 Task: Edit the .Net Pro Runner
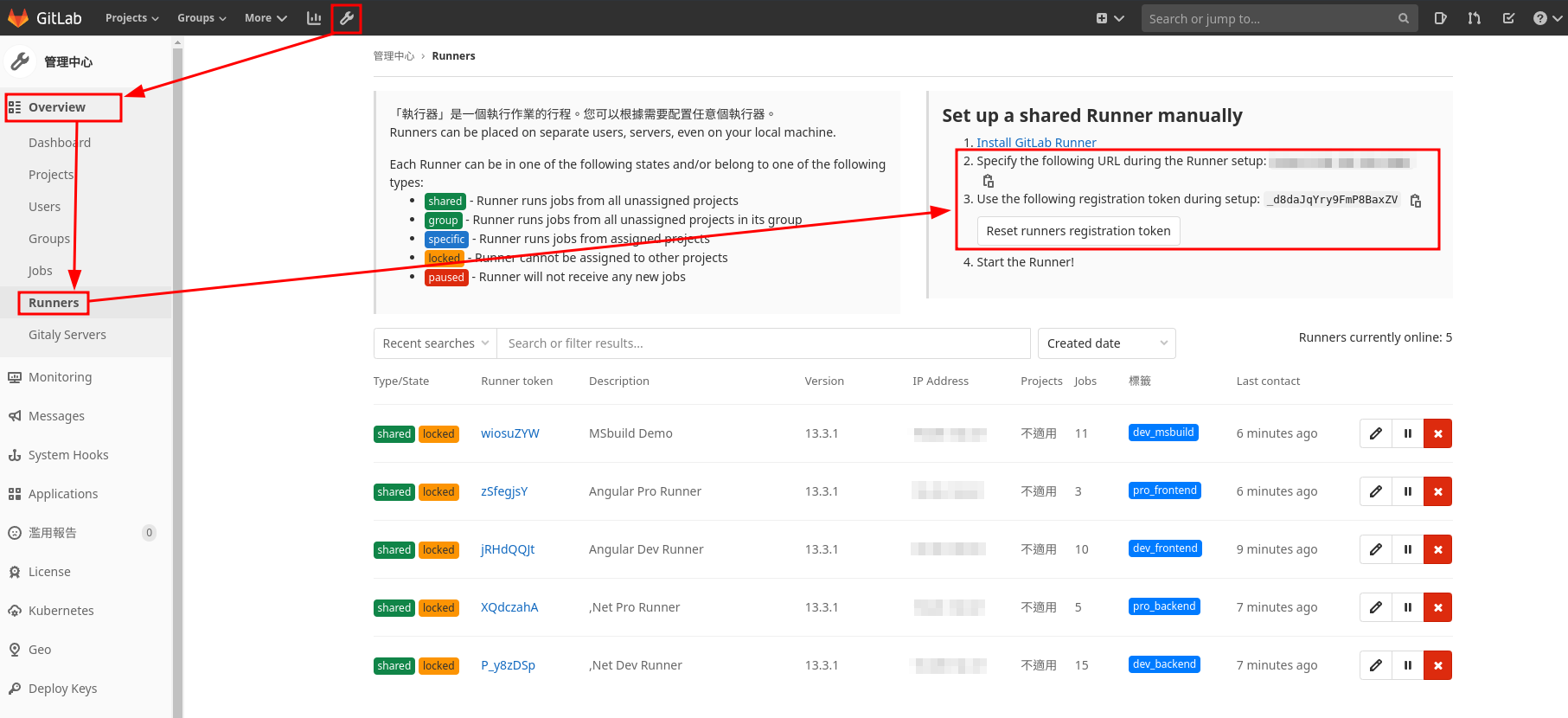[x=1376, y=607]
